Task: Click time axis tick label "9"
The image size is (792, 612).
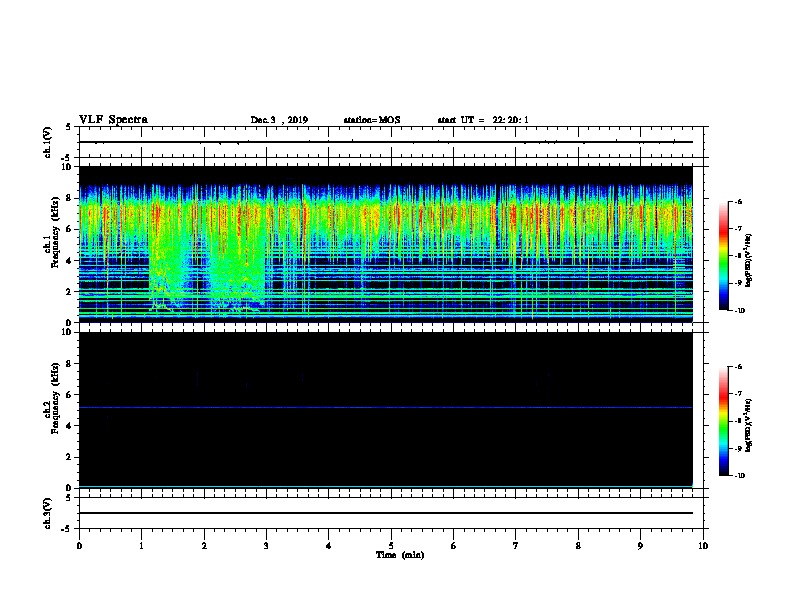Action: (x=640, y=546)
